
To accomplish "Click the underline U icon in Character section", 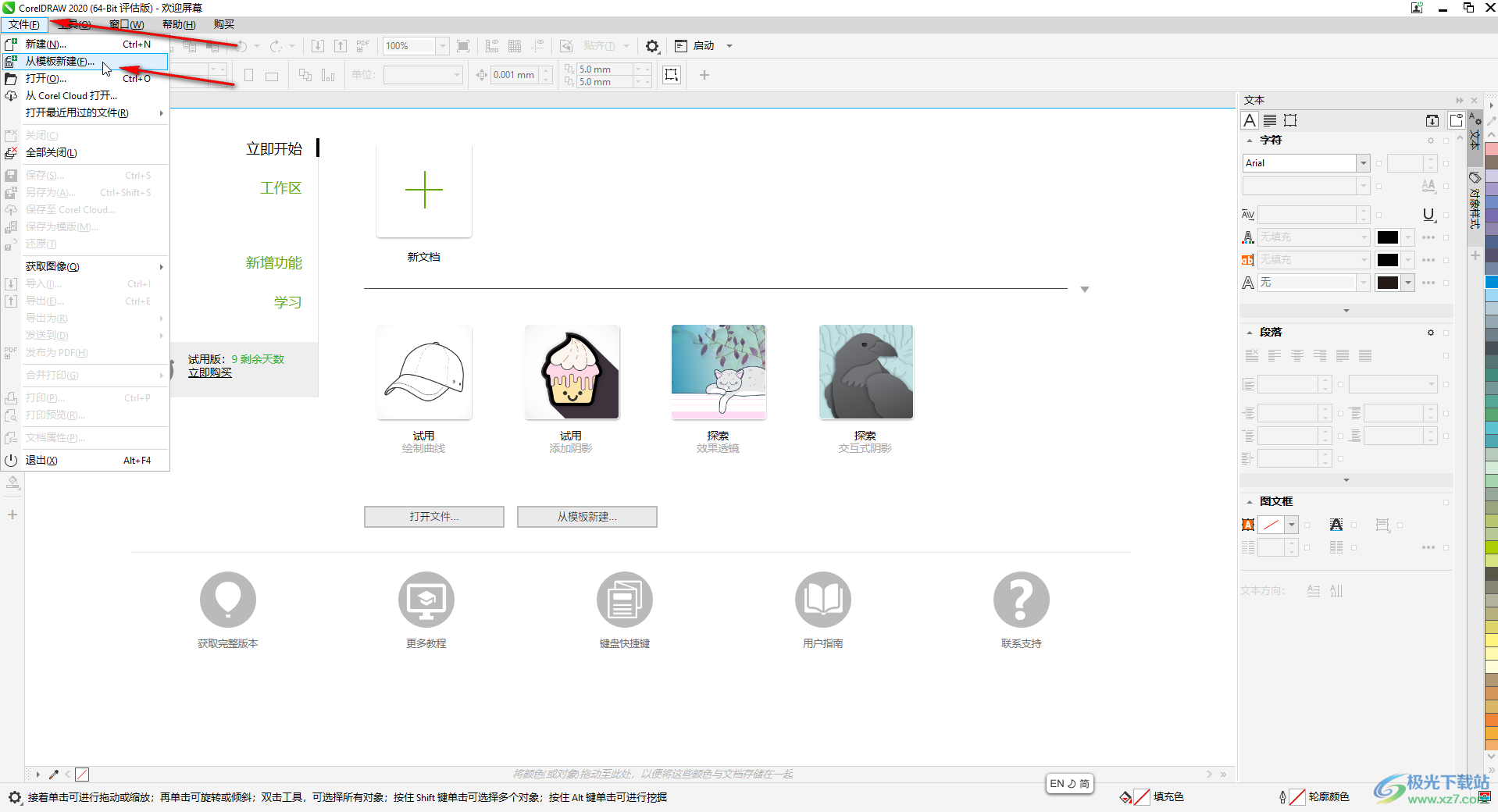I will [1428, 215].
